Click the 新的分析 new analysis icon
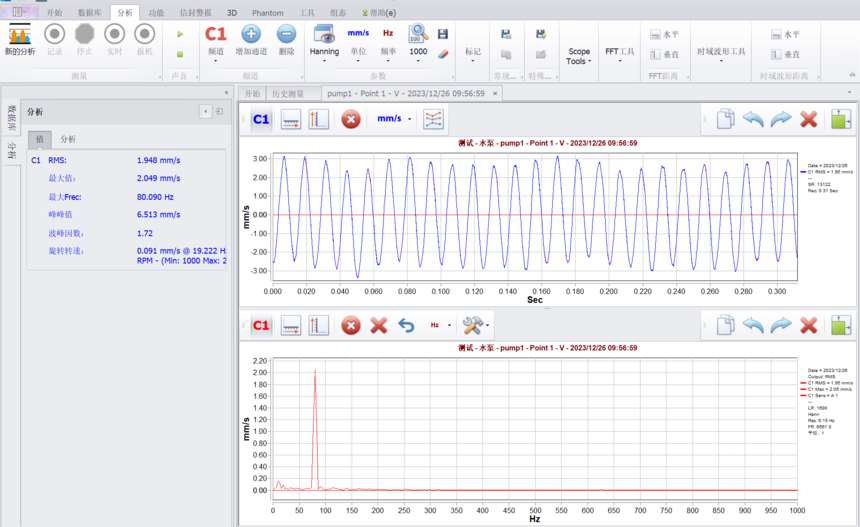The height and width of the screenshot is (527, 860). click(x=20, y=35)
